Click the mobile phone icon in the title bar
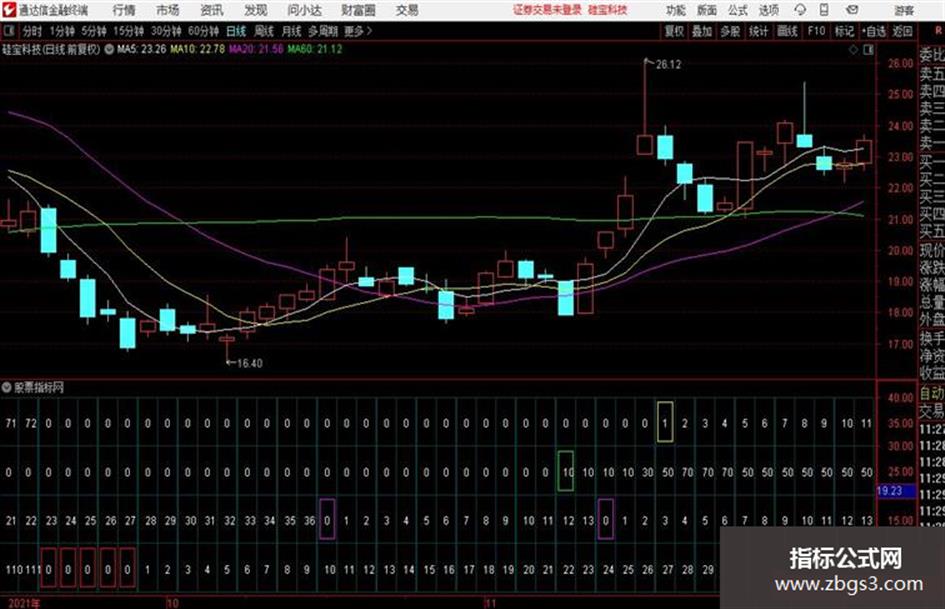 pyautogui.click(x=824, y=10)
